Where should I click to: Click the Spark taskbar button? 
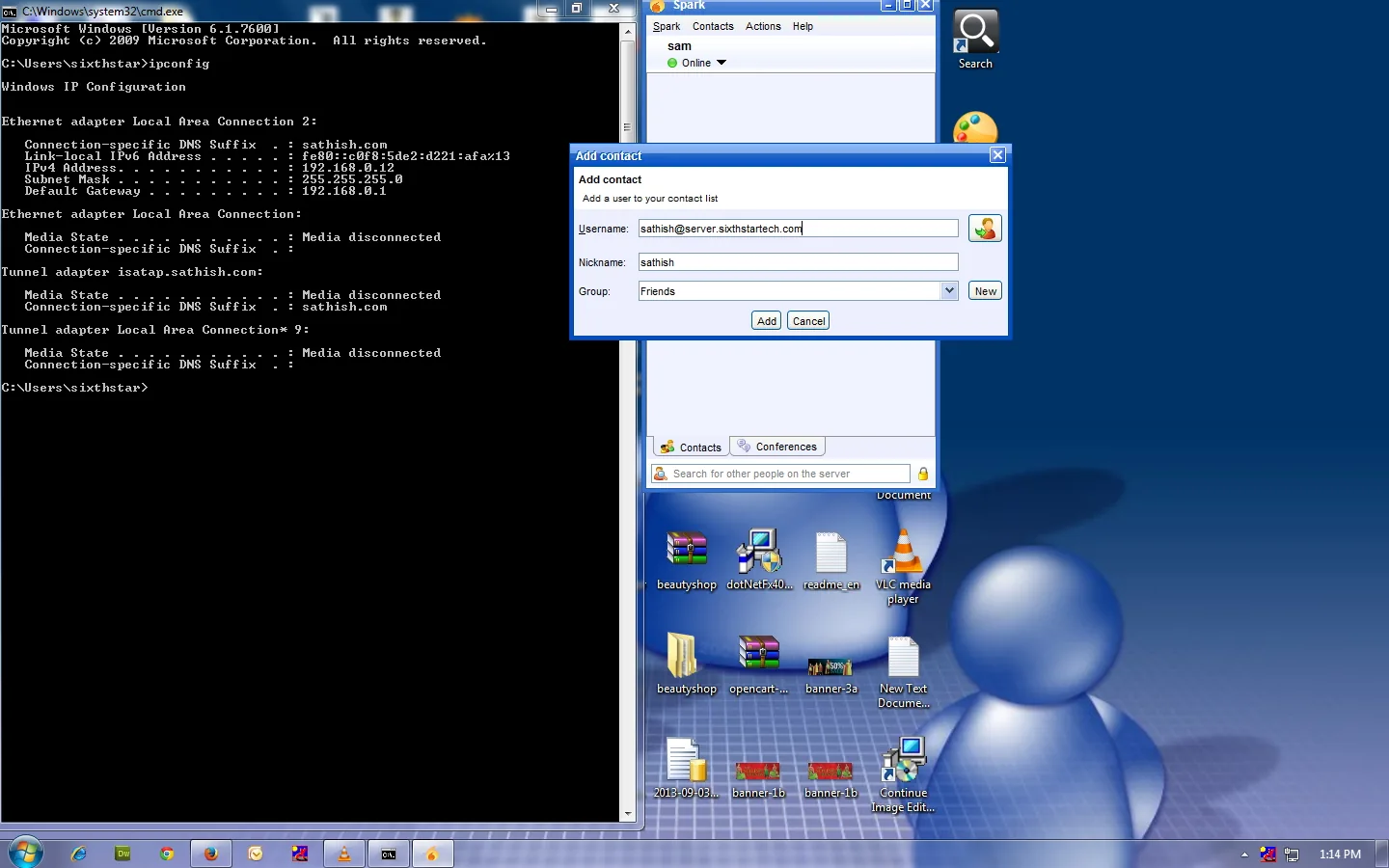(432, 854)
